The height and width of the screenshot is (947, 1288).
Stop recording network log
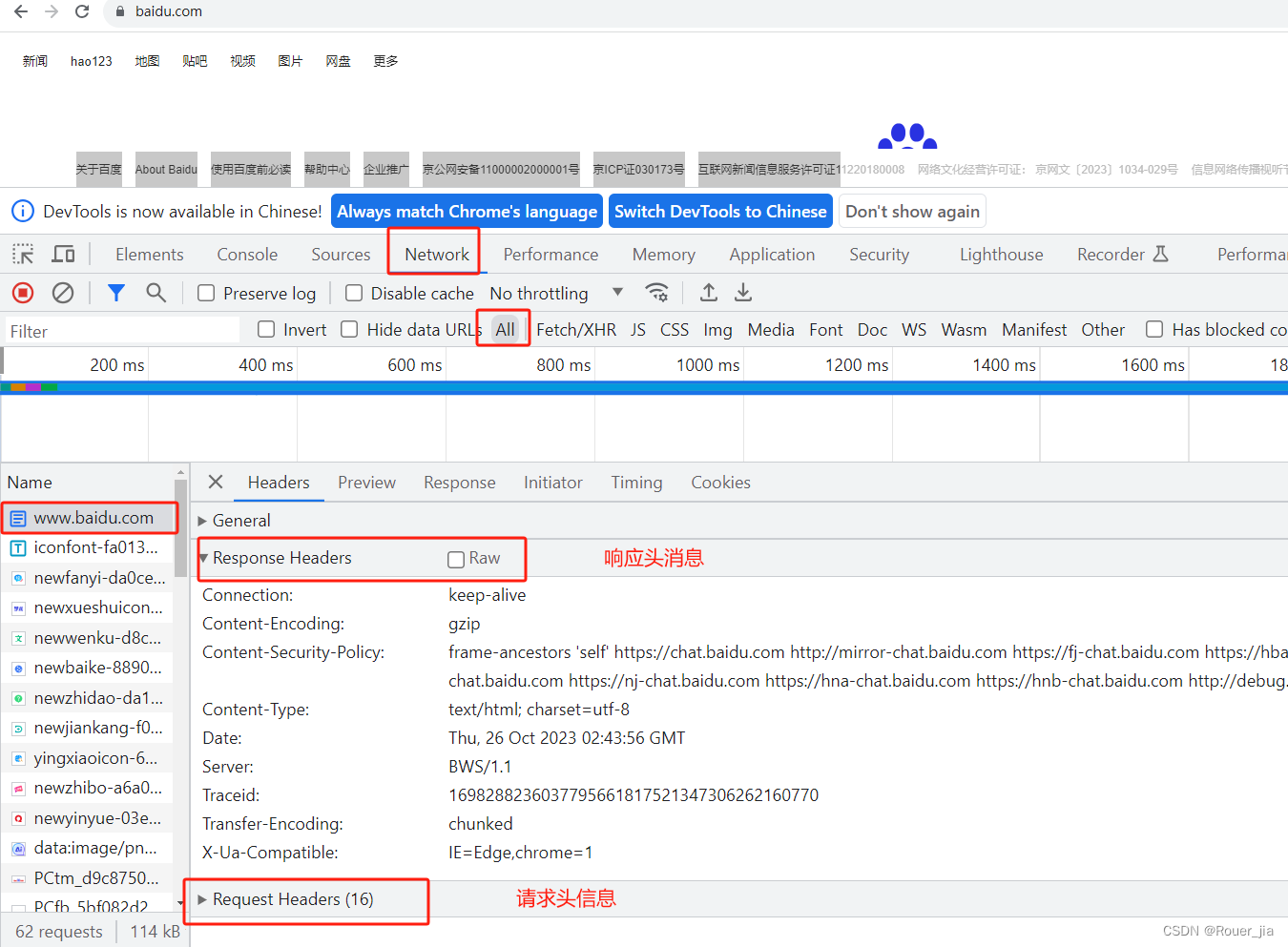pyautogui.click(x=23, y=293)
